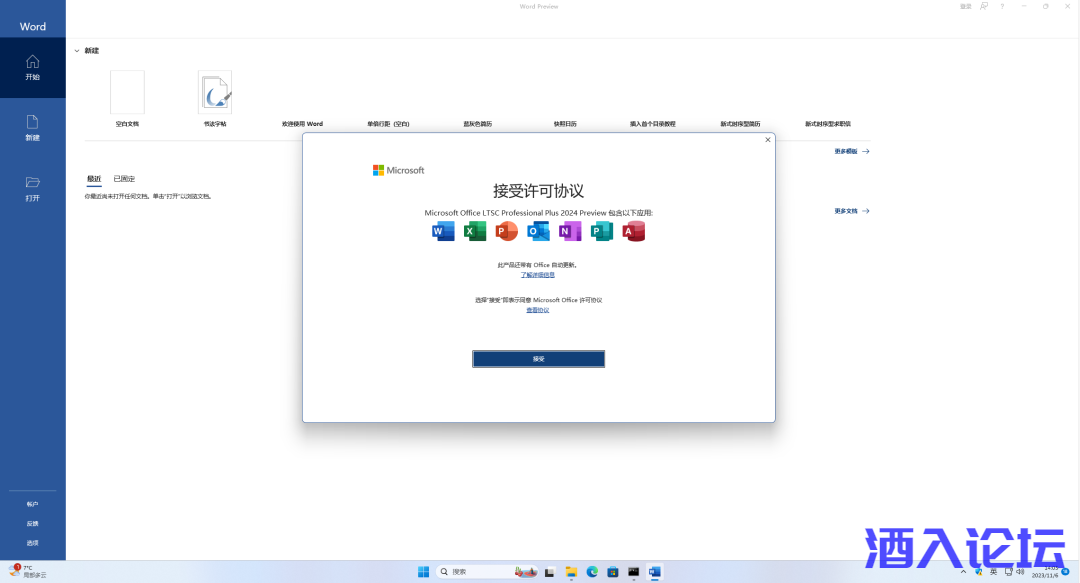Open the weather widget on taskbar
Image resolution: width=1080 pixels, height=583 pixels.
point(28,571)
